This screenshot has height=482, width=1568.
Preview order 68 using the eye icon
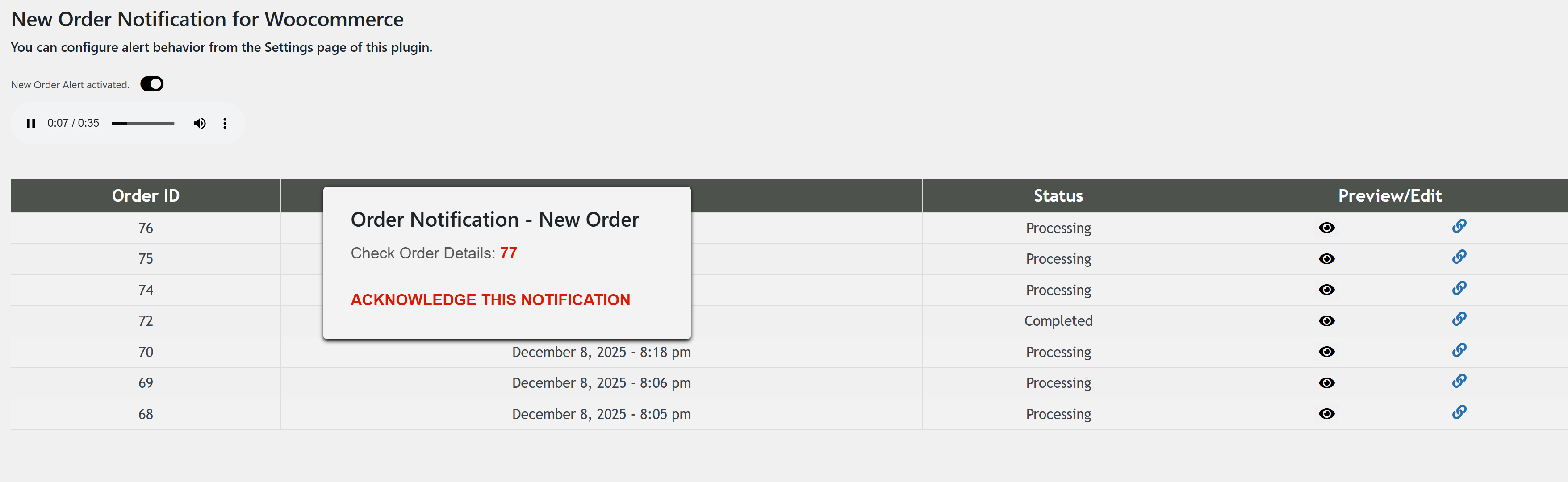(1328, 414)
